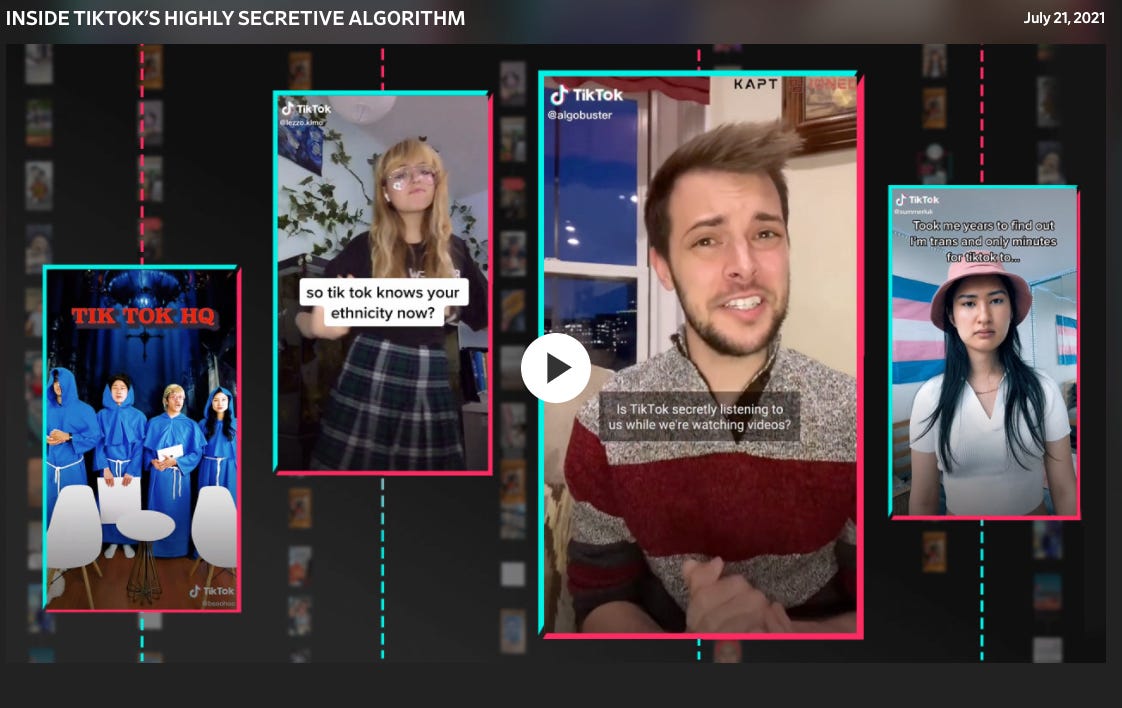Play the video with the center play button
The width and height of the screenshot is (1122, 708).
[x=555, y=368]
